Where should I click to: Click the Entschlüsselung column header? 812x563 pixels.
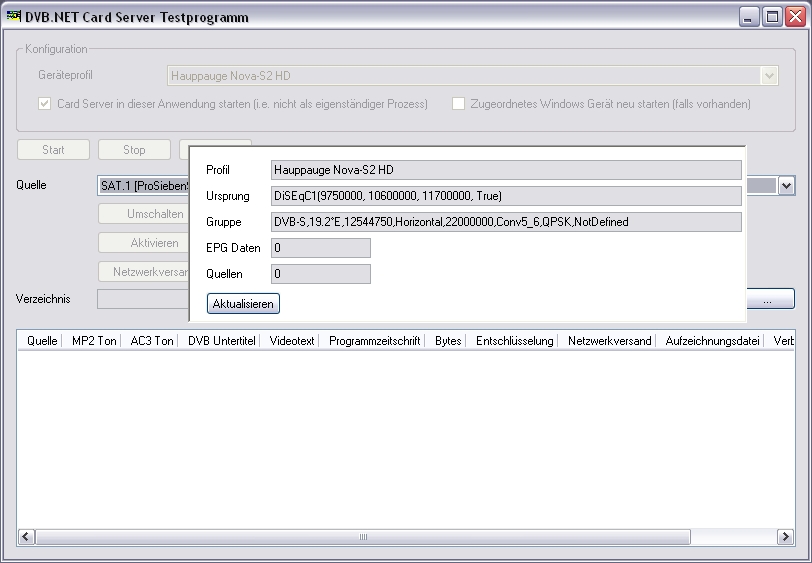tap(514, 341)
